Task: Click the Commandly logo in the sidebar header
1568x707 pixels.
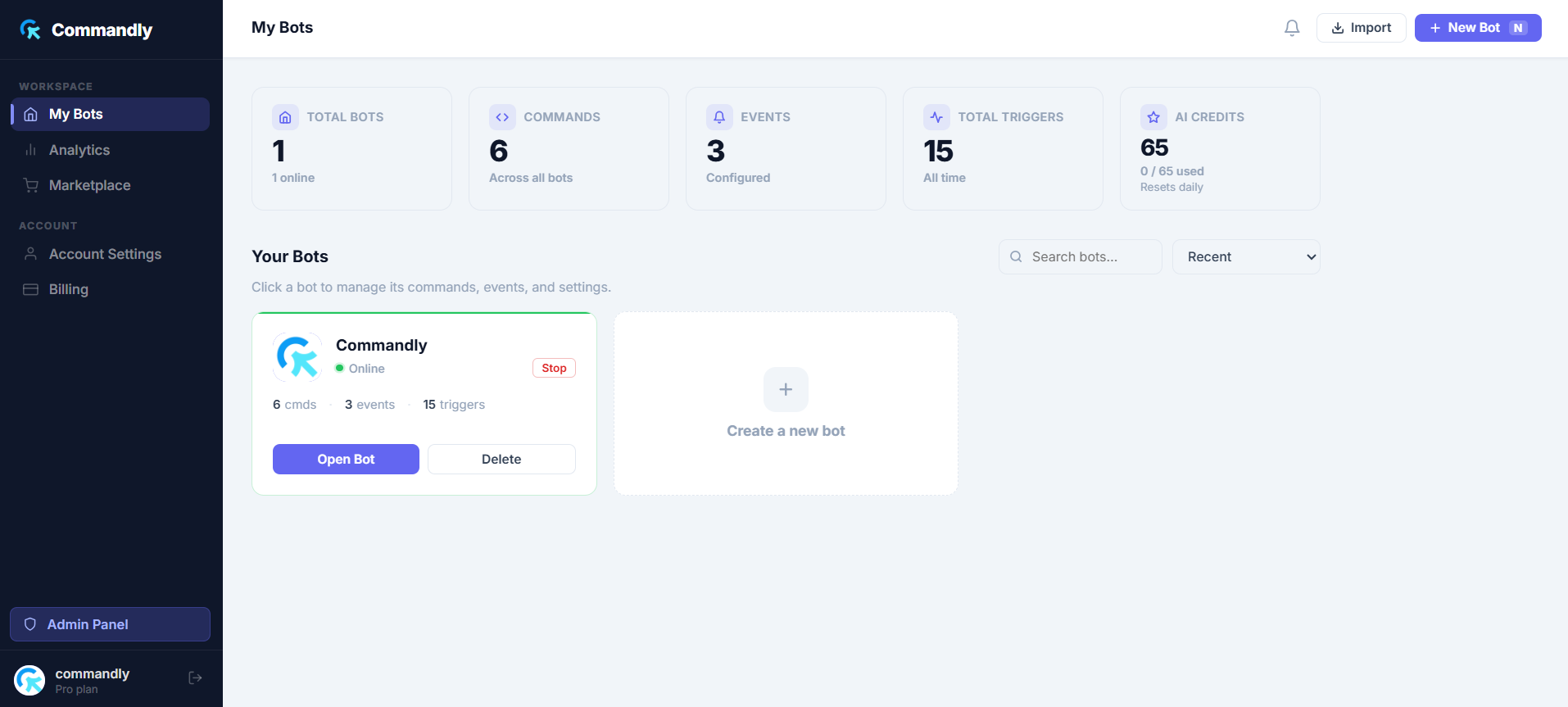Action: [x=86, y=29]
